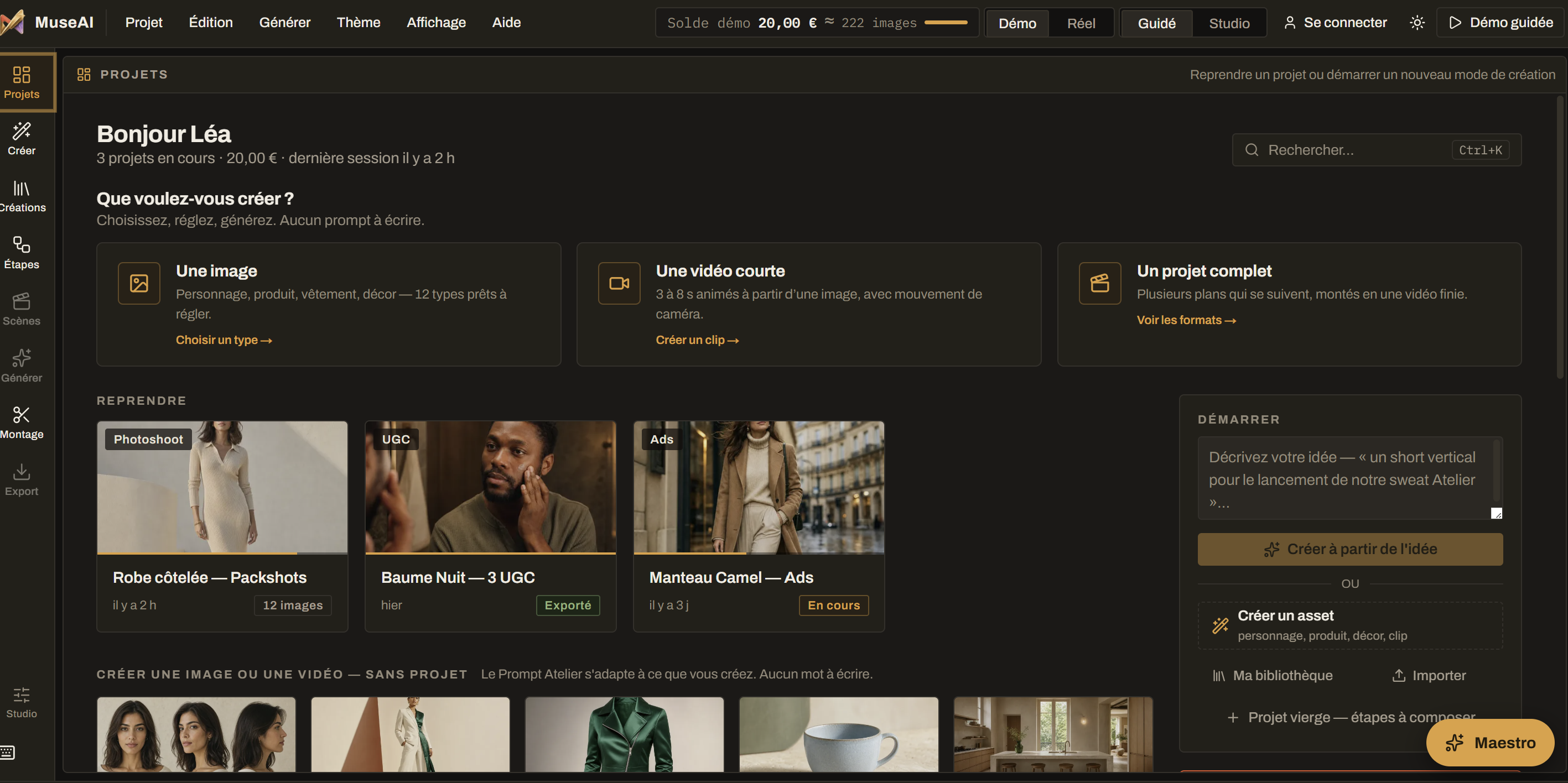Click the Créer un clip link
Image resolution: width=1568 pixels, height=783 pixels.
(697, 340)
